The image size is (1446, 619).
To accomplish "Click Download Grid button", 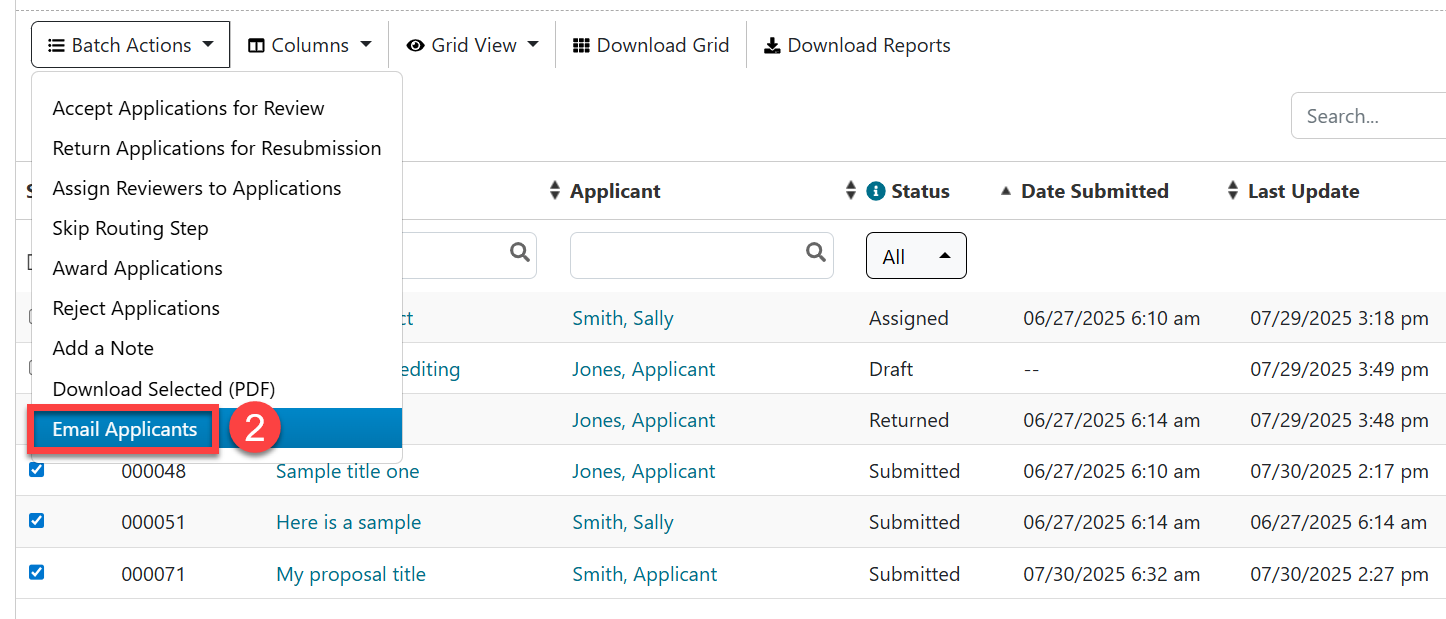I will (651, 45).
